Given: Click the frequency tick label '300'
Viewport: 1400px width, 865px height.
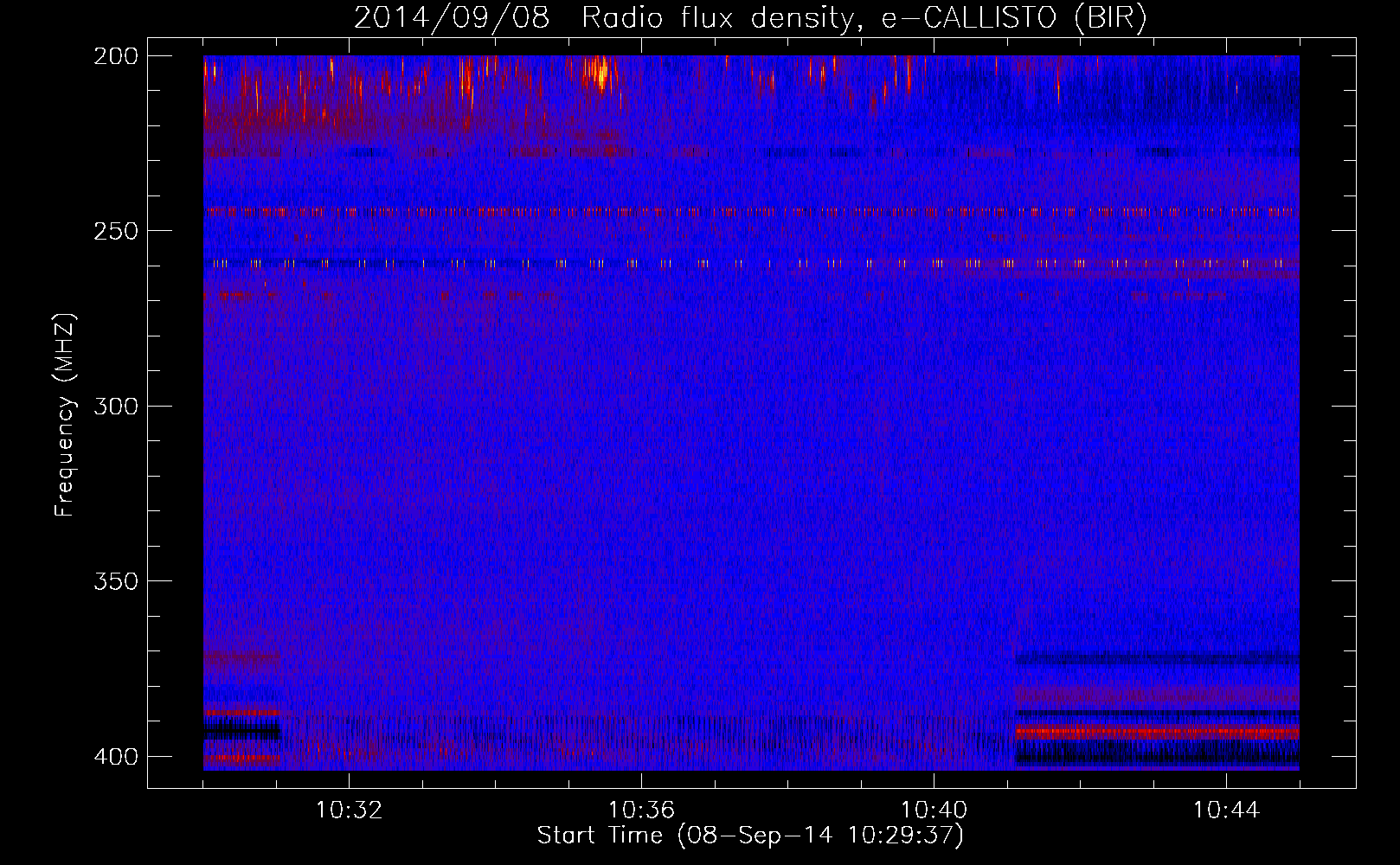Looking at the screenshot, I should [115, 407].
